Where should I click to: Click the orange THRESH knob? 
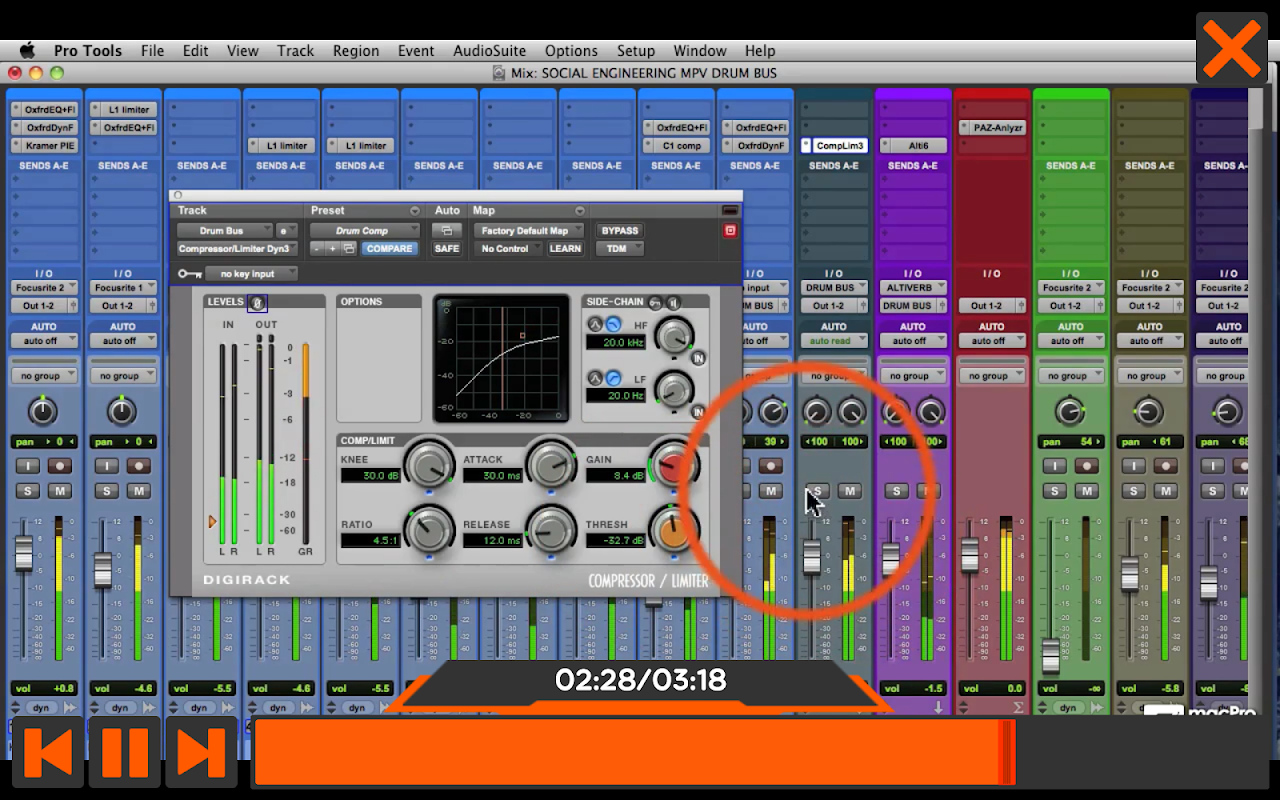coord(672,529)
